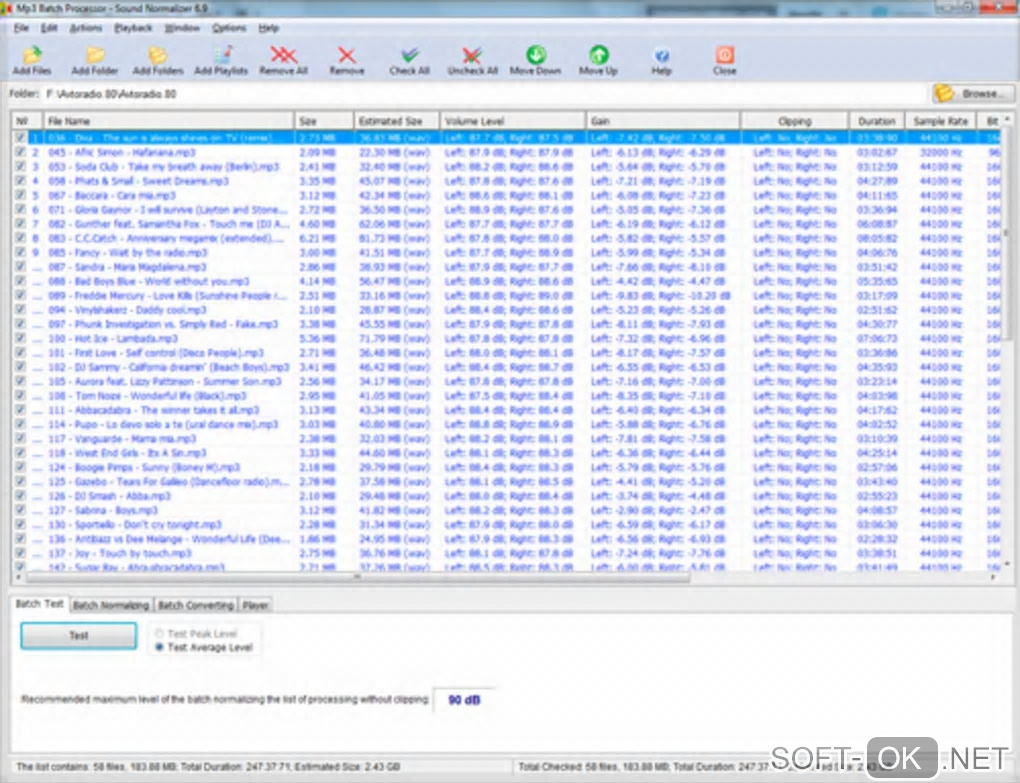Click the Add Folders toolbar icon

[x=157, y=60]
